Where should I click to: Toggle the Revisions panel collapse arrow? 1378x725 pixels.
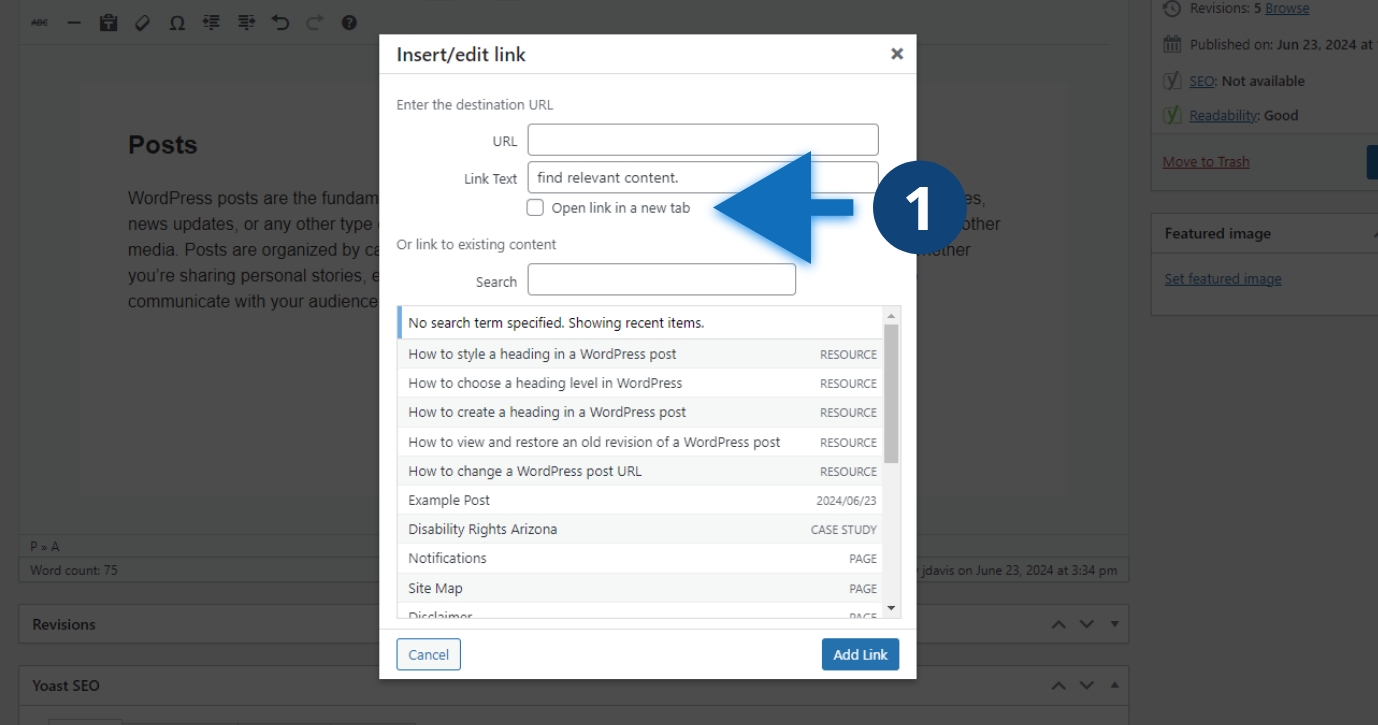tap(1114, 625)
